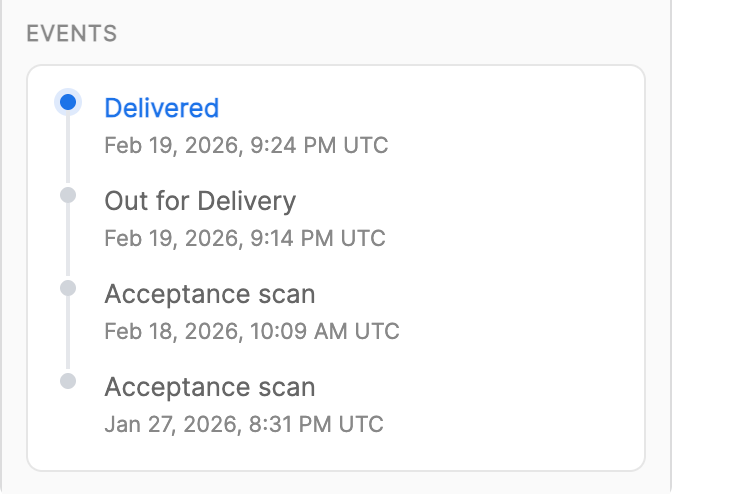
Task: Click the Out for Delivery event title
Action: click(200, 201)
